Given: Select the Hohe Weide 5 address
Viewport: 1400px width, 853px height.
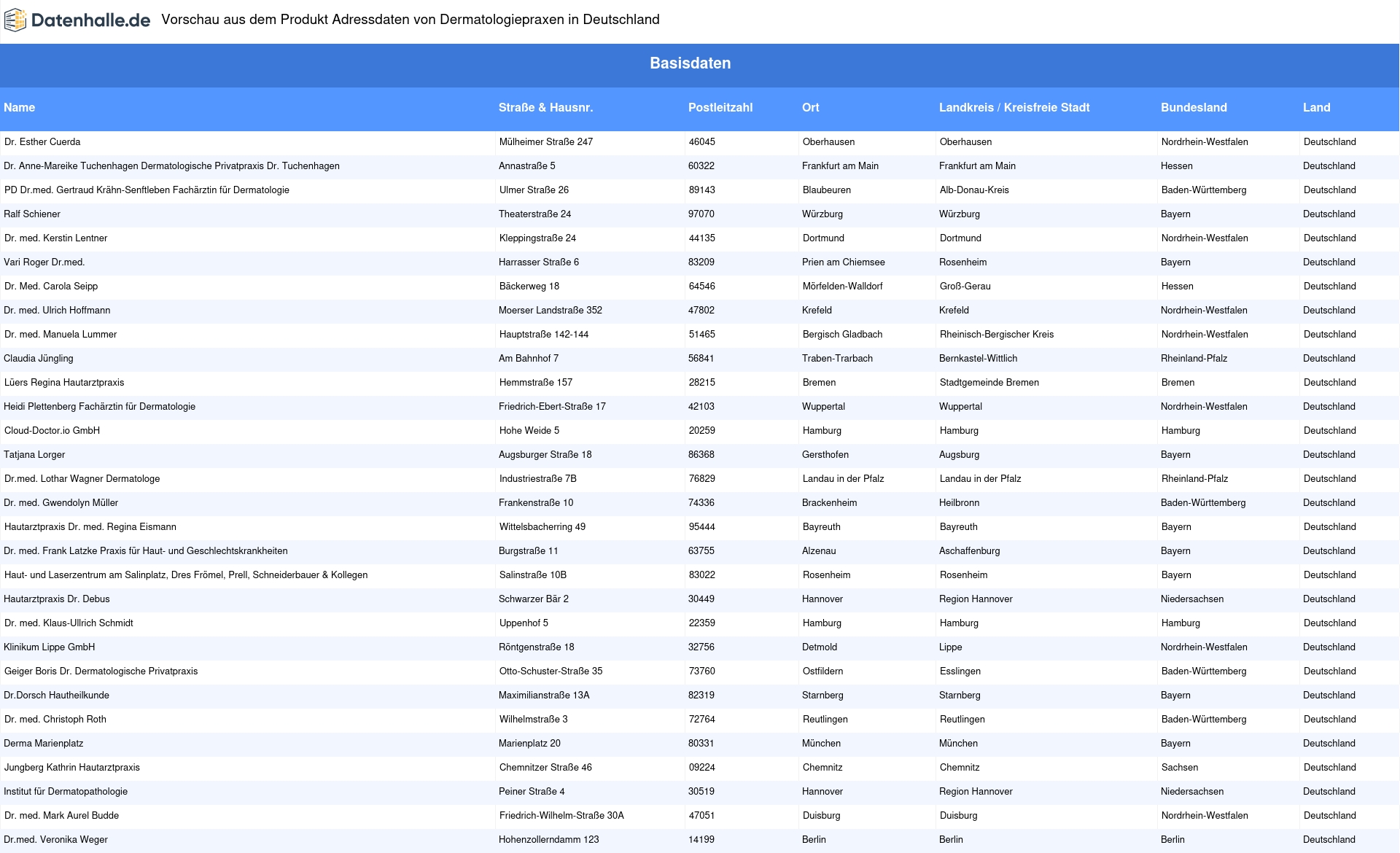Looking at the screenshot, I should click(x=529, y=431).
